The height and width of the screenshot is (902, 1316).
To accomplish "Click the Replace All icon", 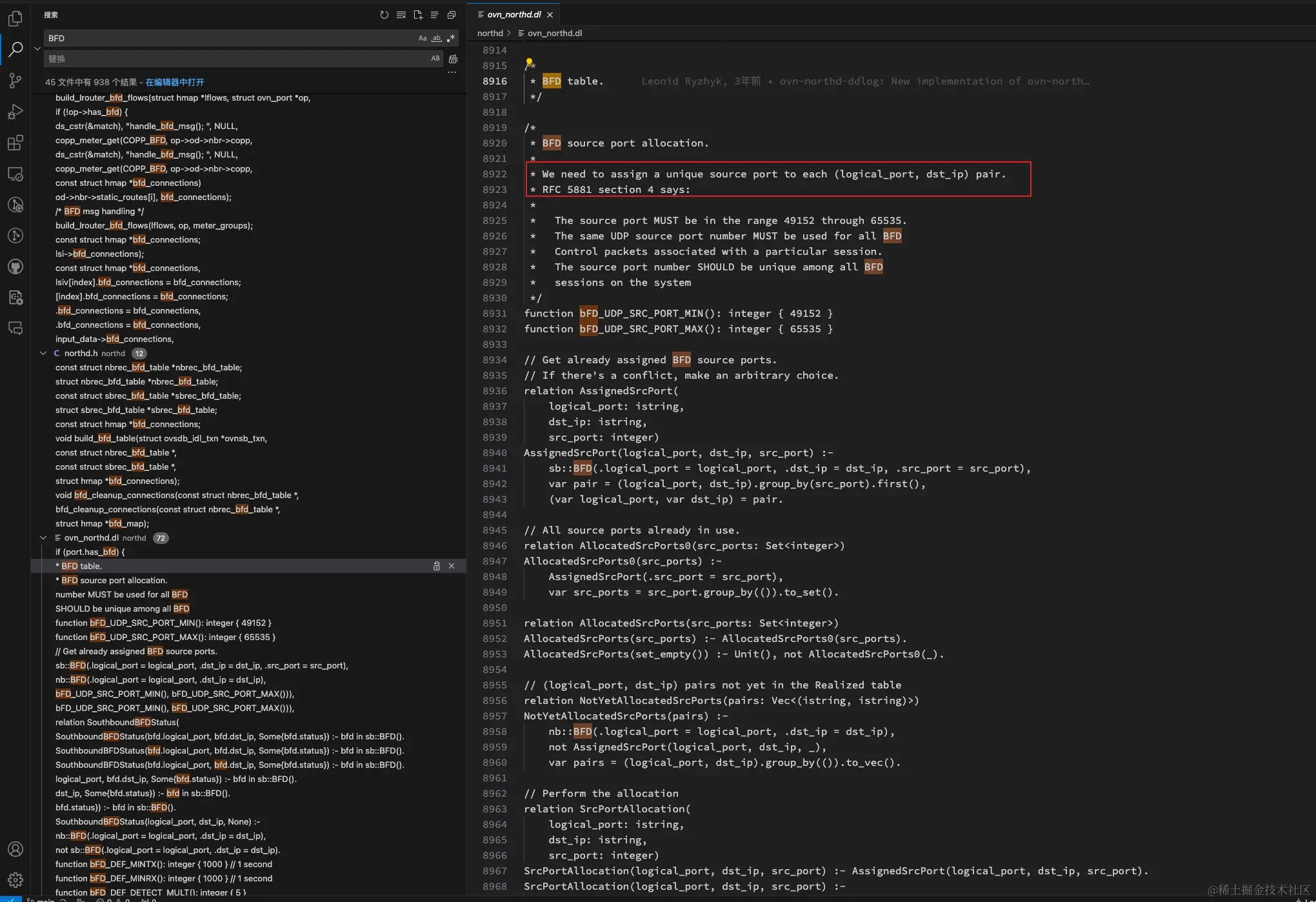I will 453,59.
